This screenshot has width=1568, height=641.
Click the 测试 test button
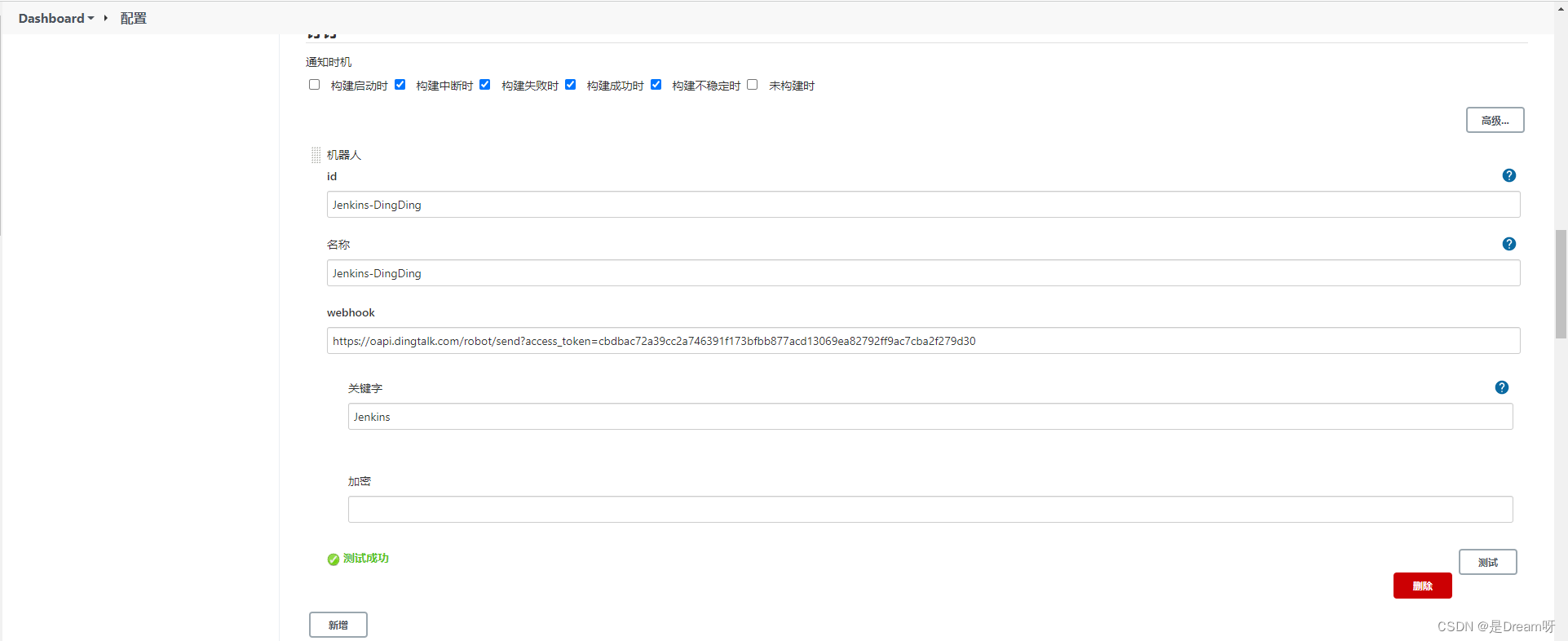click(1487, 562)
